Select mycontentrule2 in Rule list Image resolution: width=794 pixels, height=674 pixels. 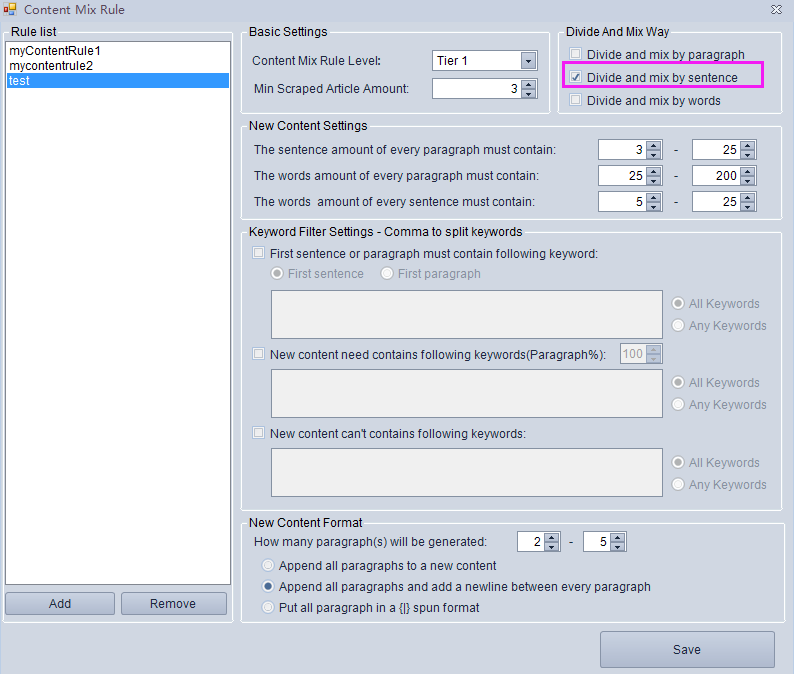coord(50,66)
